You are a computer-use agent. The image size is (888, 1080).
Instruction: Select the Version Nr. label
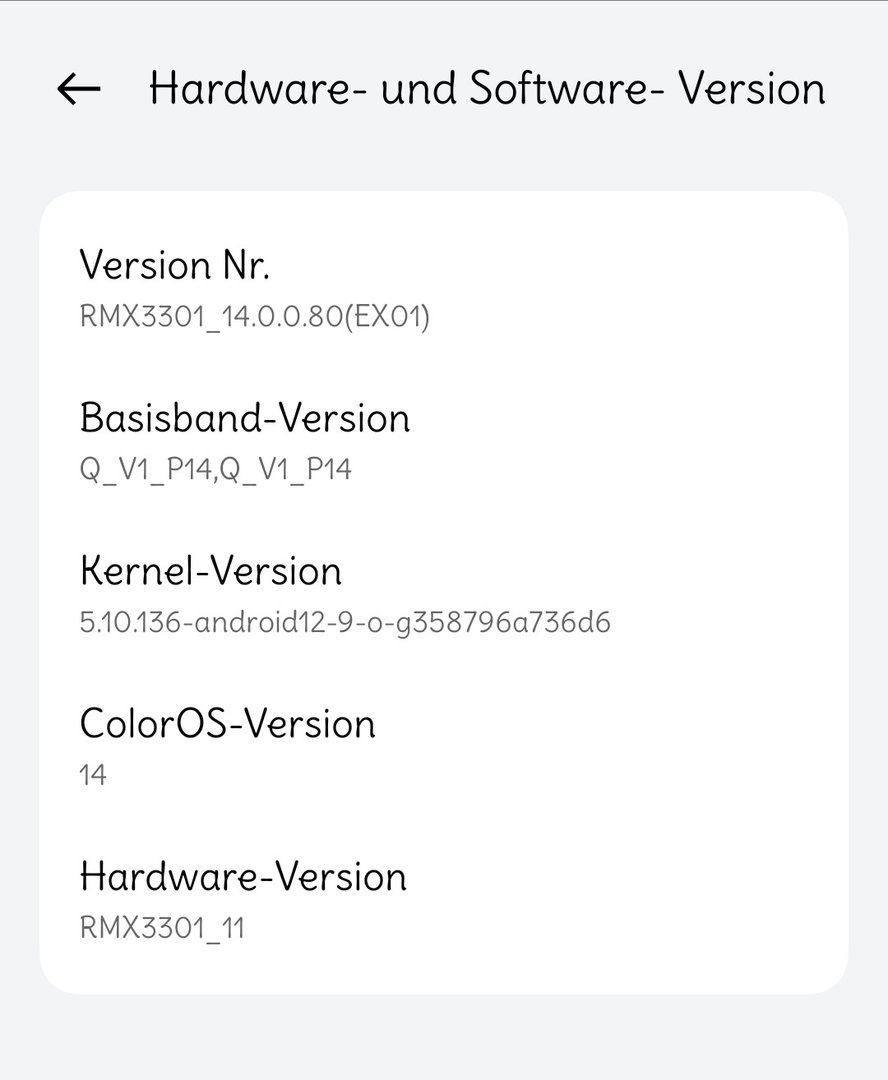click(x=174, y=265)
